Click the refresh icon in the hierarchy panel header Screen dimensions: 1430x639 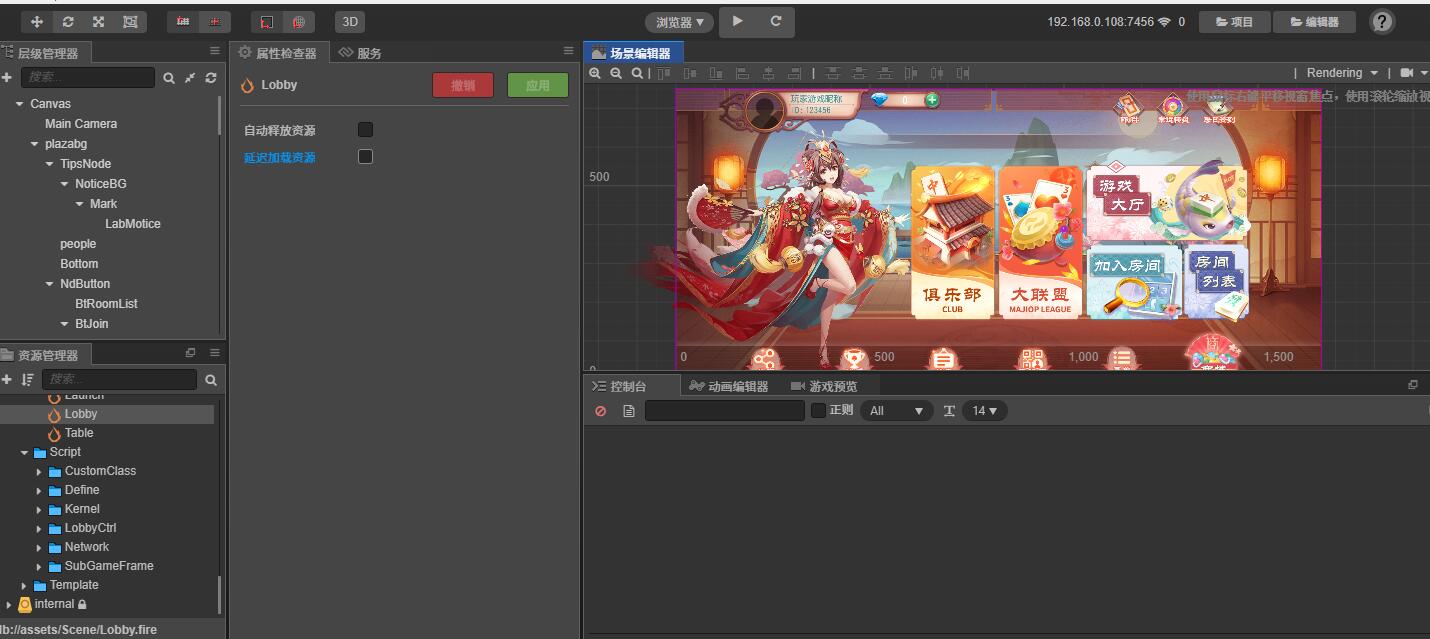(208, 77)
